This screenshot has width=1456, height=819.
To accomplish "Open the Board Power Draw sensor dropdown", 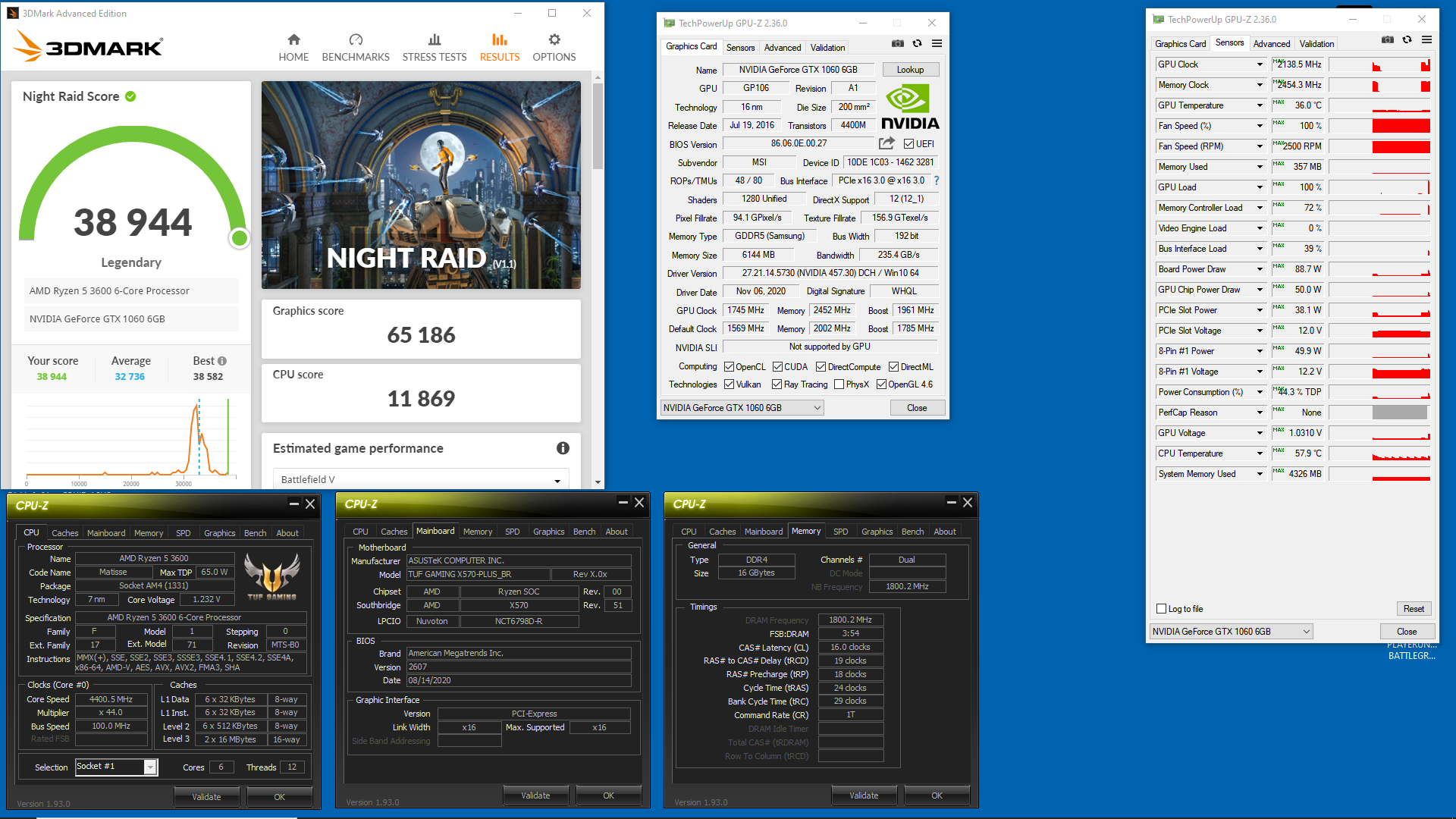I will click(x=1260, y=269).
